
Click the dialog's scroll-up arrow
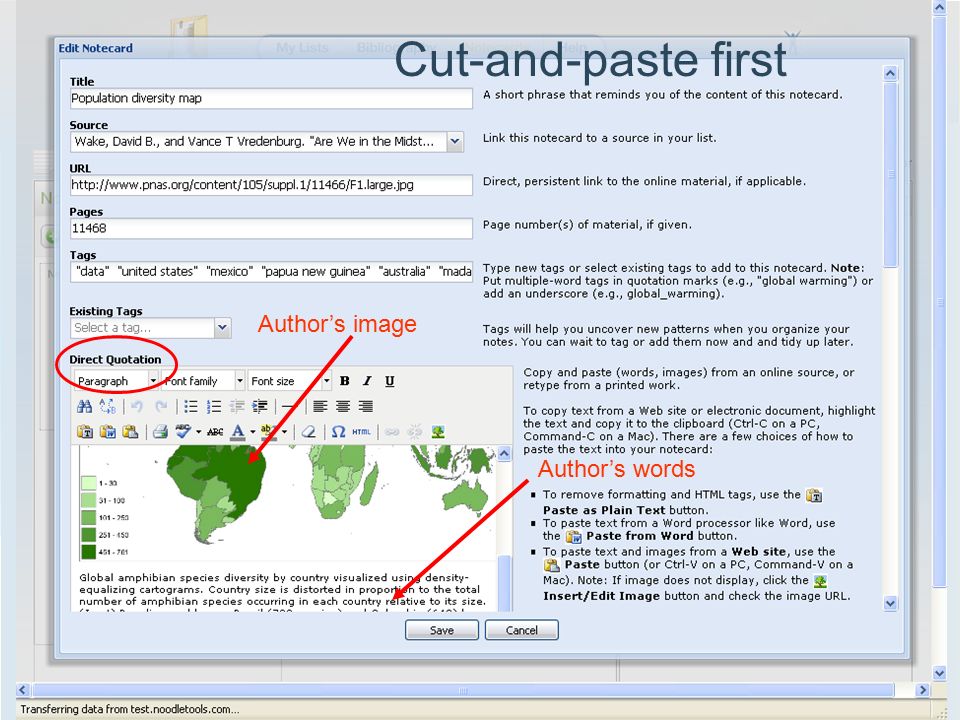tap(890, 73)
